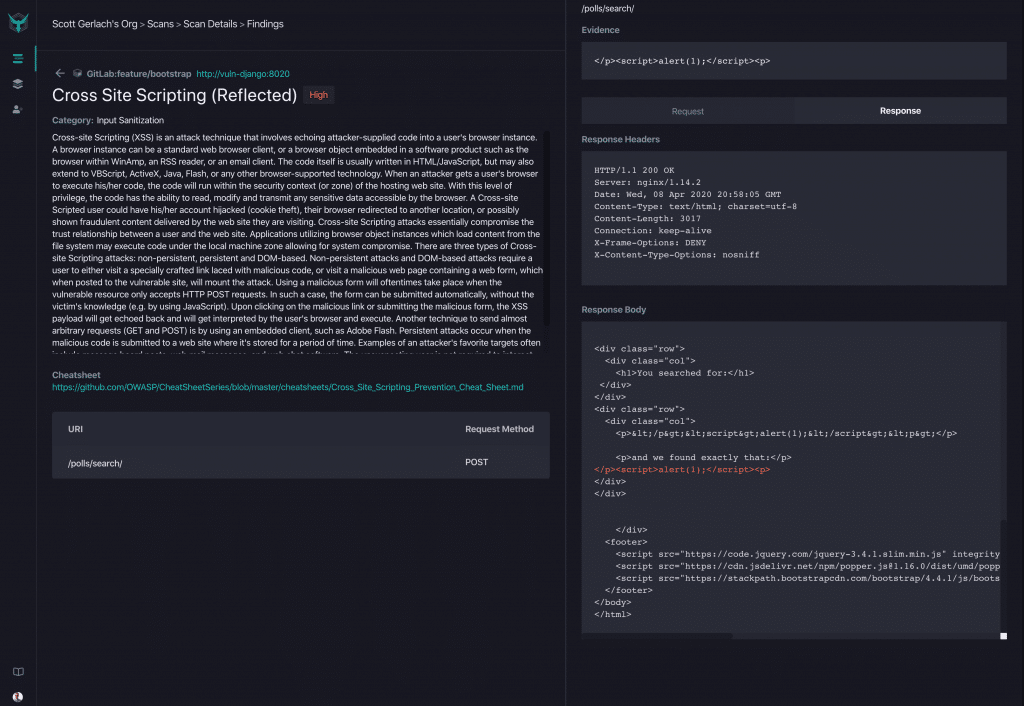The height and width of the screenshot is (706, 1024).
Task: Switch to the Request tab
Action: (688, 111)
